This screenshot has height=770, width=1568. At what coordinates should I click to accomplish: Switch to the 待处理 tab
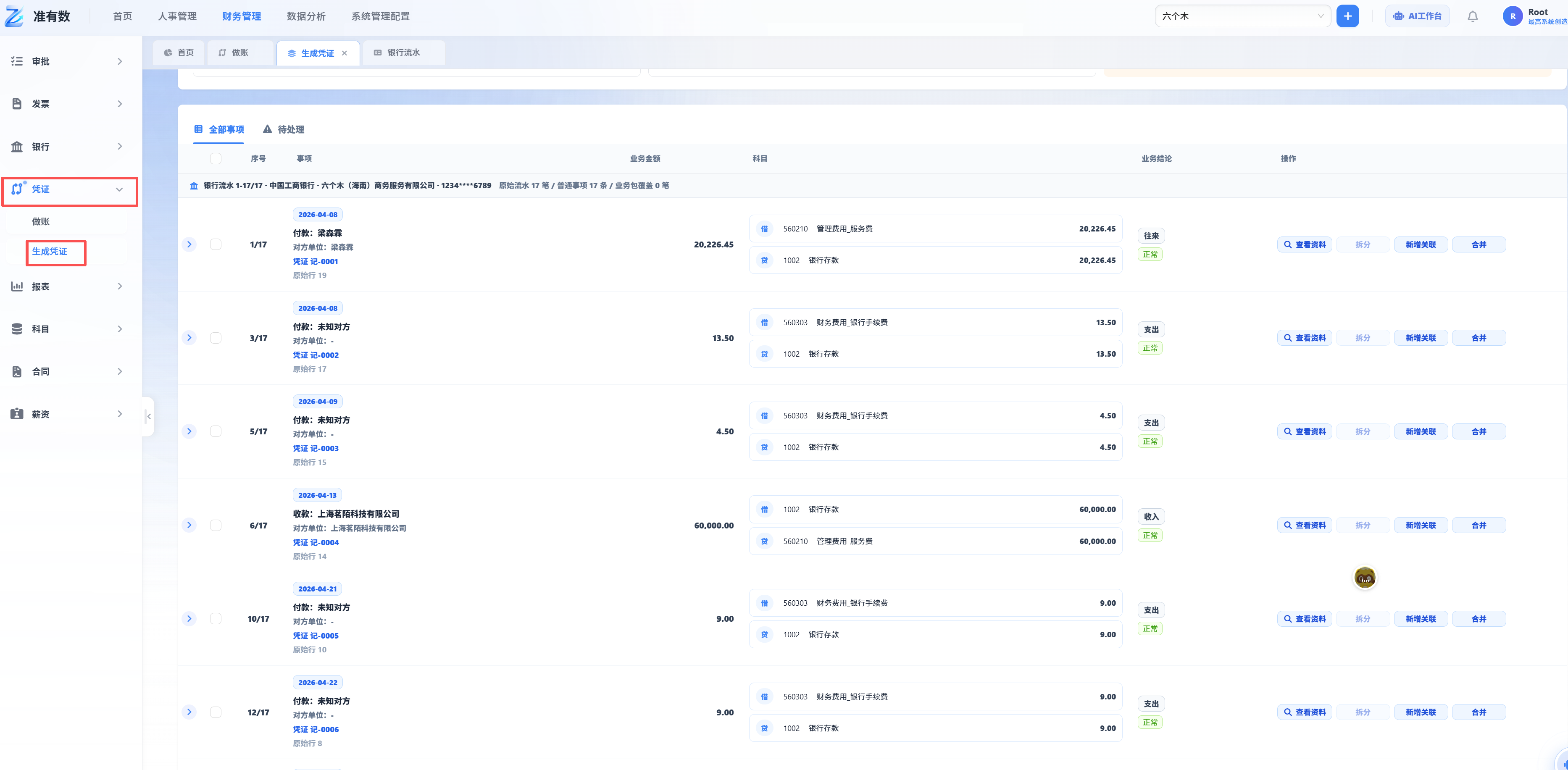tap(284, 130)
